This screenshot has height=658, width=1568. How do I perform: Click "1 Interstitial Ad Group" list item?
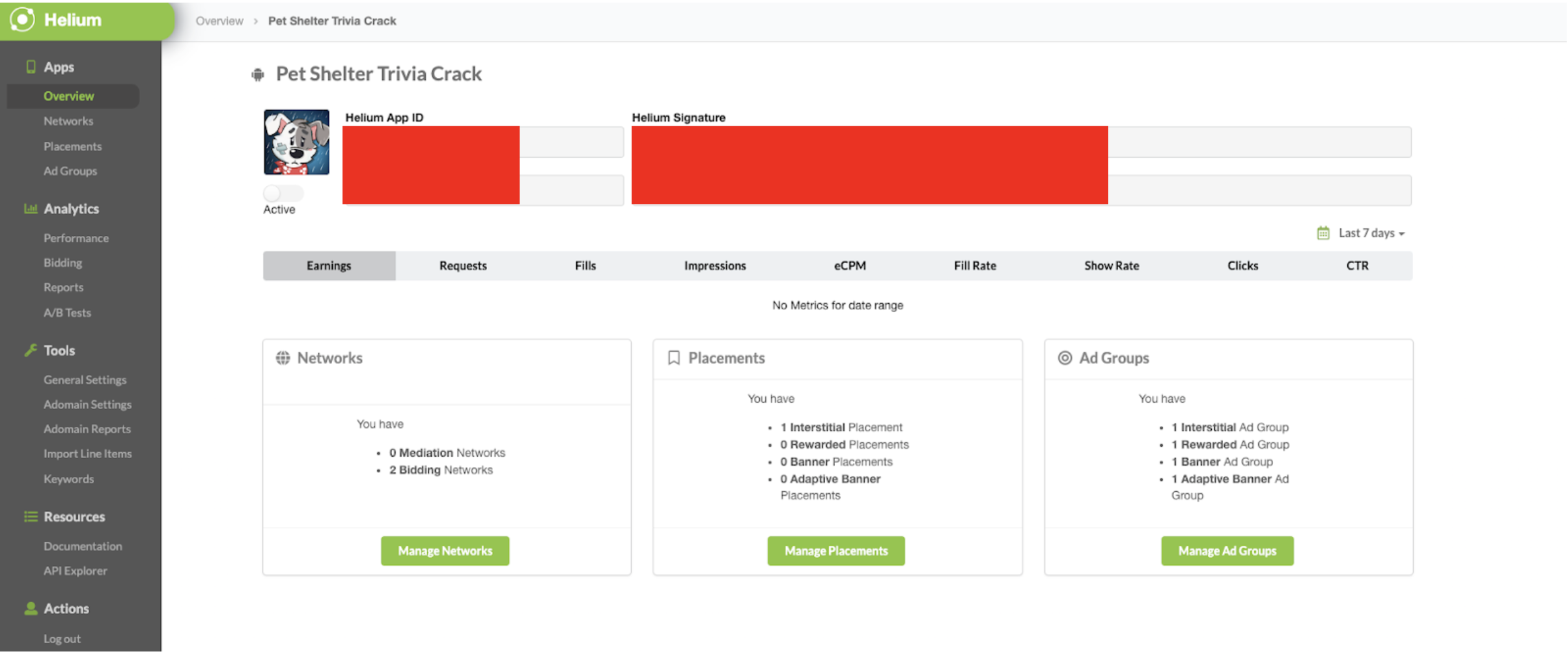pyautogui.click(x=1229, y=427)
